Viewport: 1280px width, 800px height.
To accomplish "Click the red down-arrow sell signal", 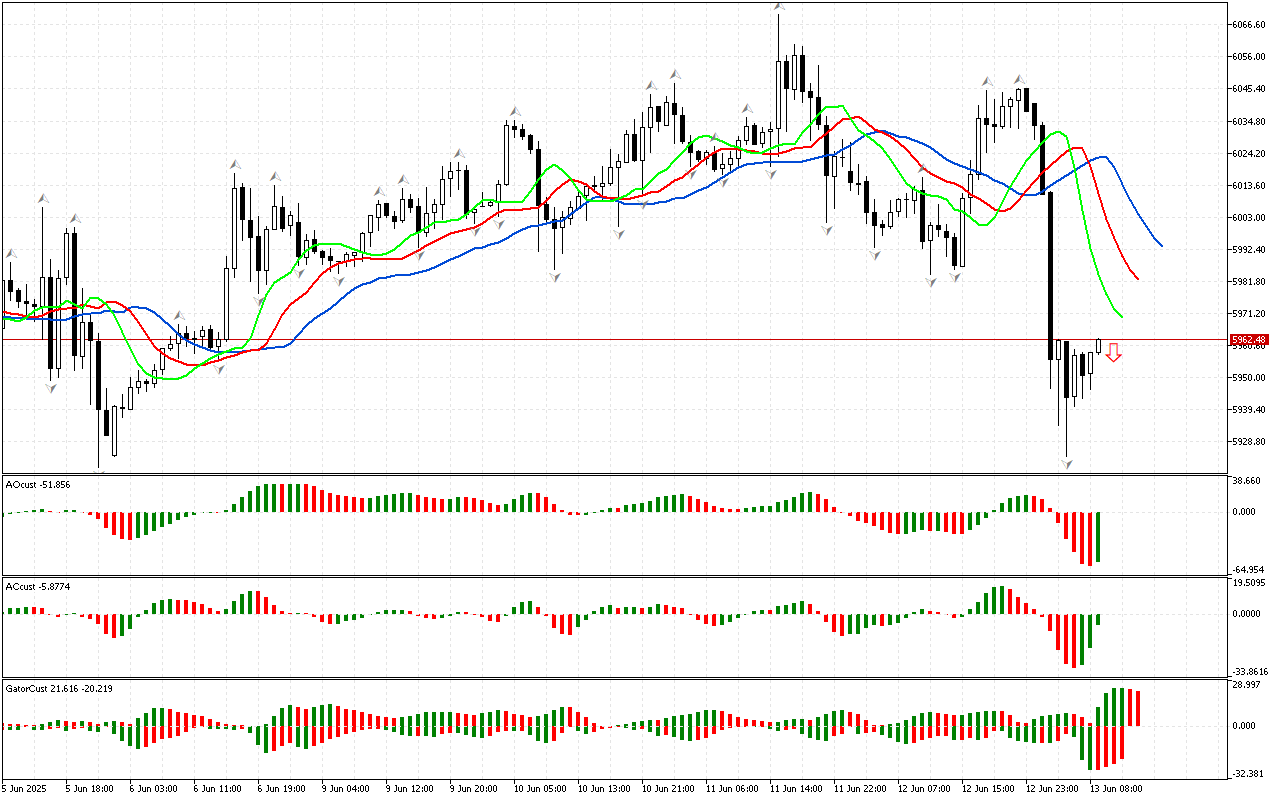I will [x=1113, y=352].
